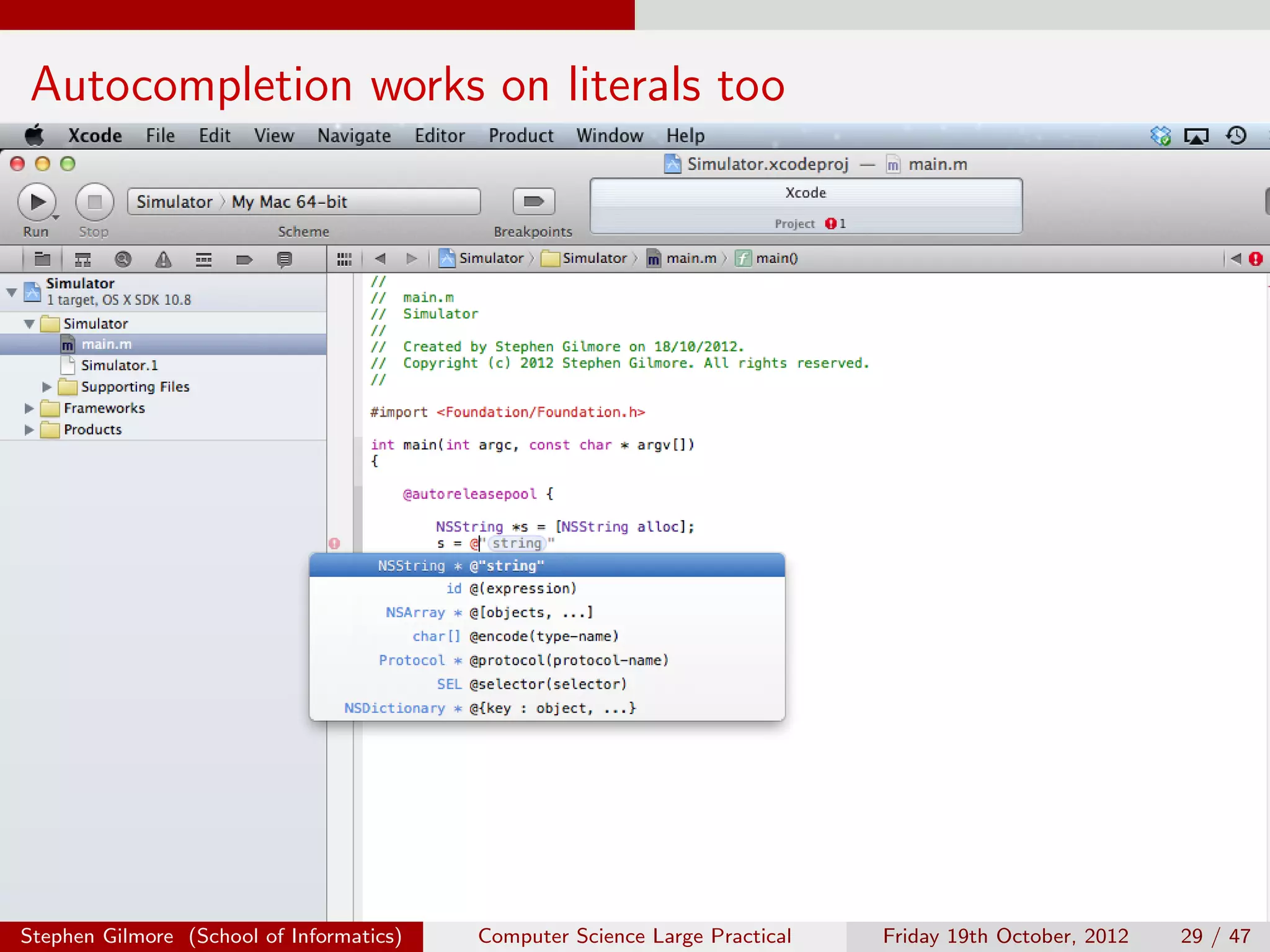Image resolution: width=1270 pixels, height=952 pixels.
Task: Click main() function in jump bar
Action: pos(766,258)
